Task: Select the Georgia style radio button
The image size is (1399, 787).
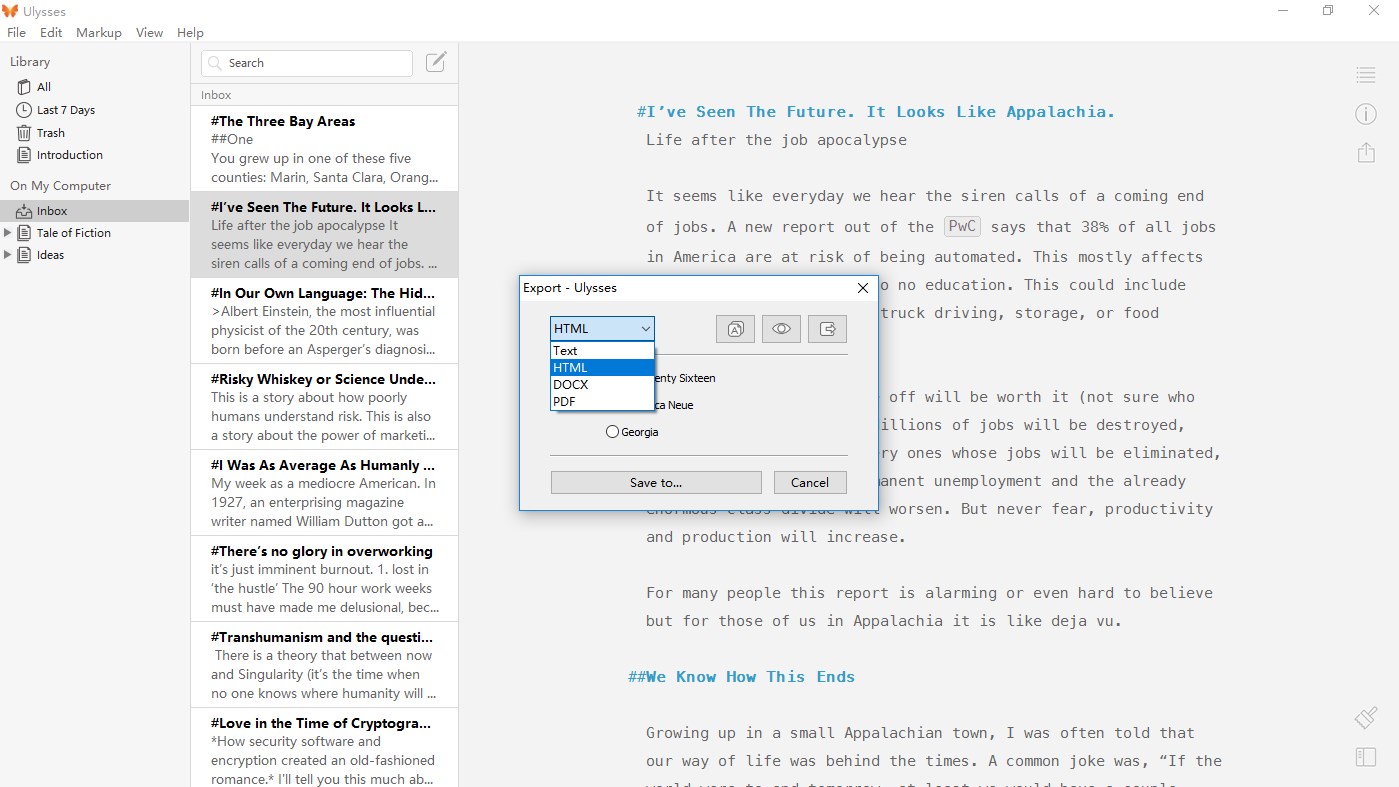Action: 611,431
